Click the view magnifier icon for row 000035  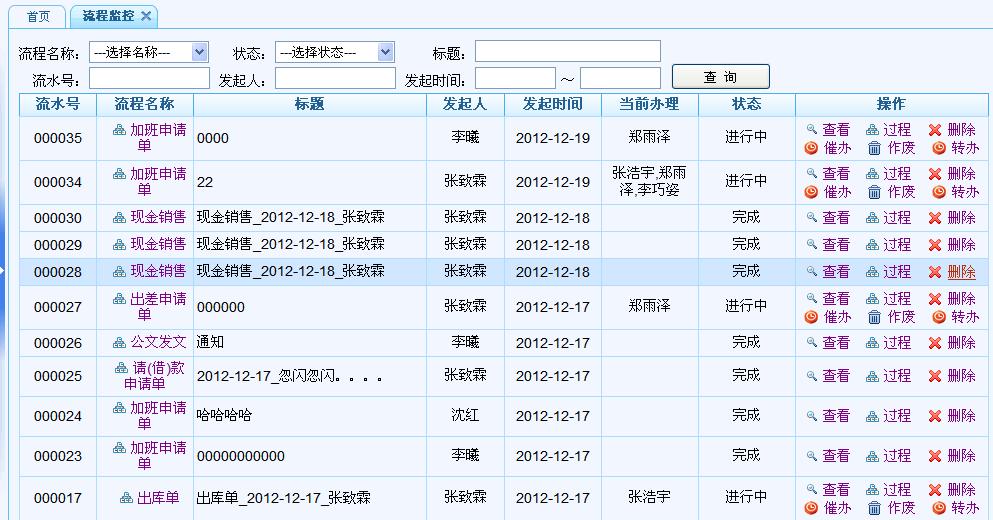812,130
